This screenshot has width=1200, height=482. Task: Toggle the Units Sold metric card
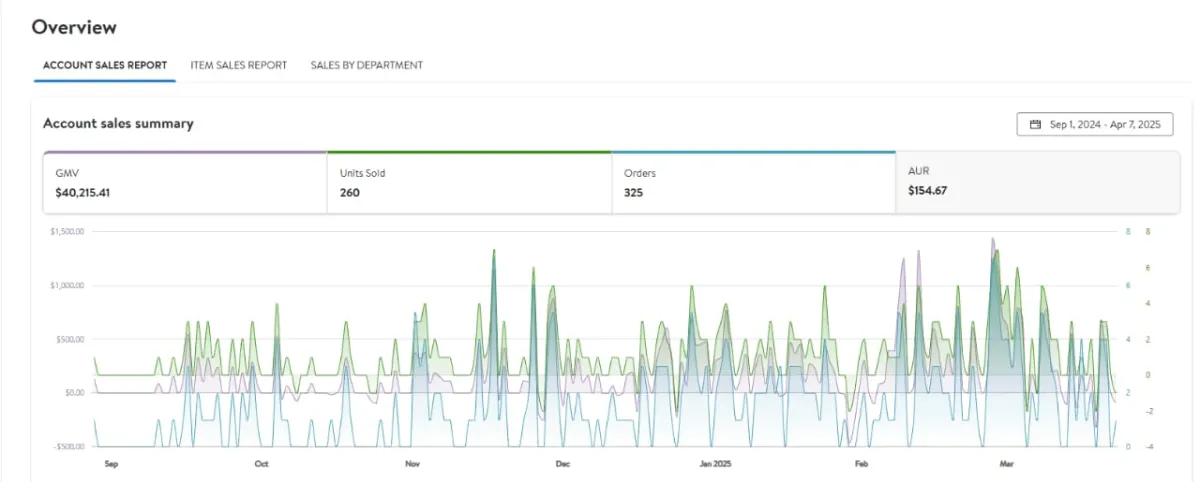pos(469,183)
